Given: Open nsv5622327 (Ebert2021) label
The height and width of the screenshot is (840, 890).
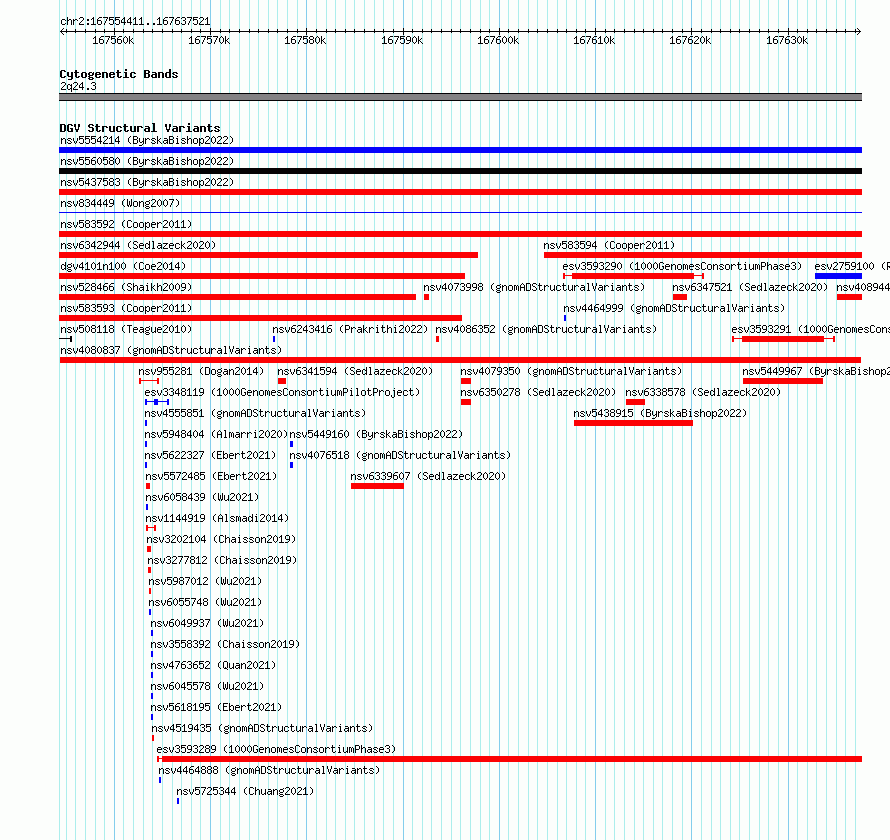Looking at the screenshot, I should coord(210,455).
